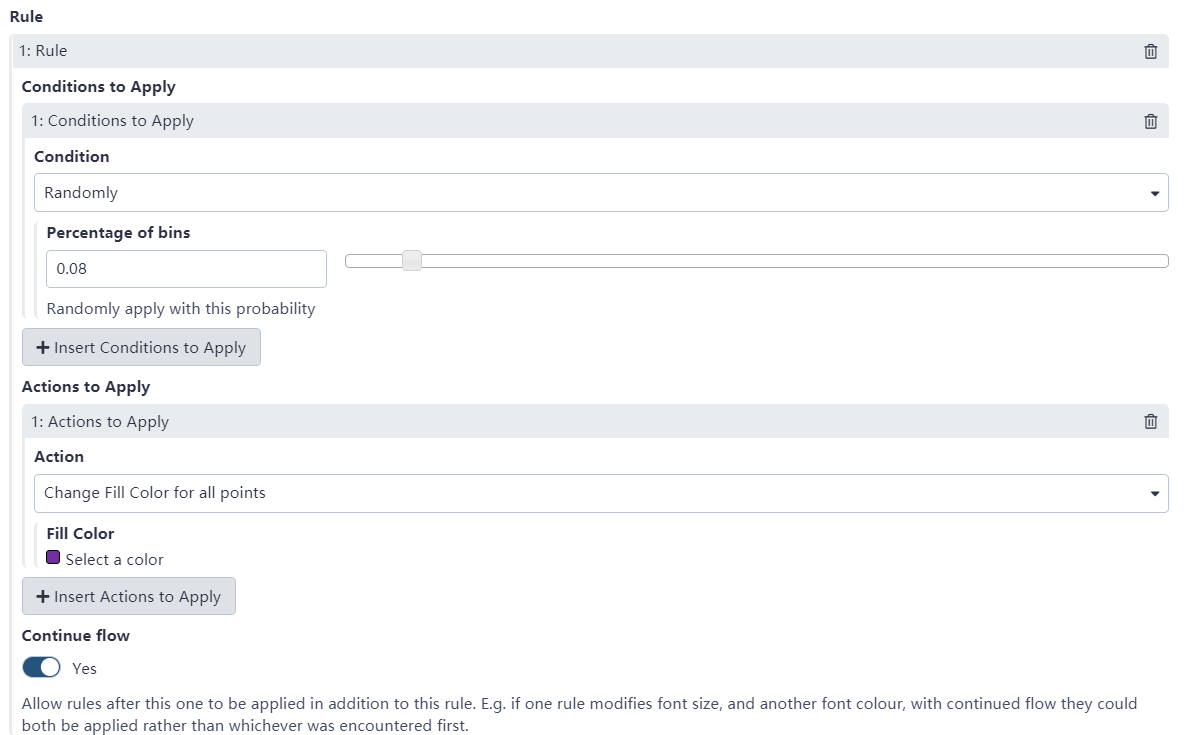Toggle the Continue flow switch
The image size is (1191, 735).
coord(41,667)
